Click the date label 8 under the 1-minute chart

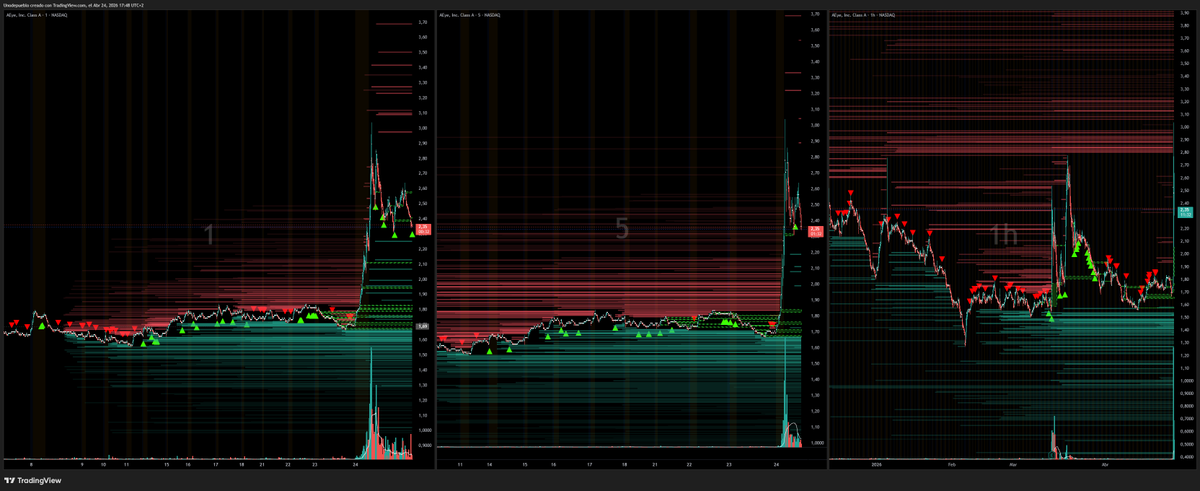click(x=32, y=465)
